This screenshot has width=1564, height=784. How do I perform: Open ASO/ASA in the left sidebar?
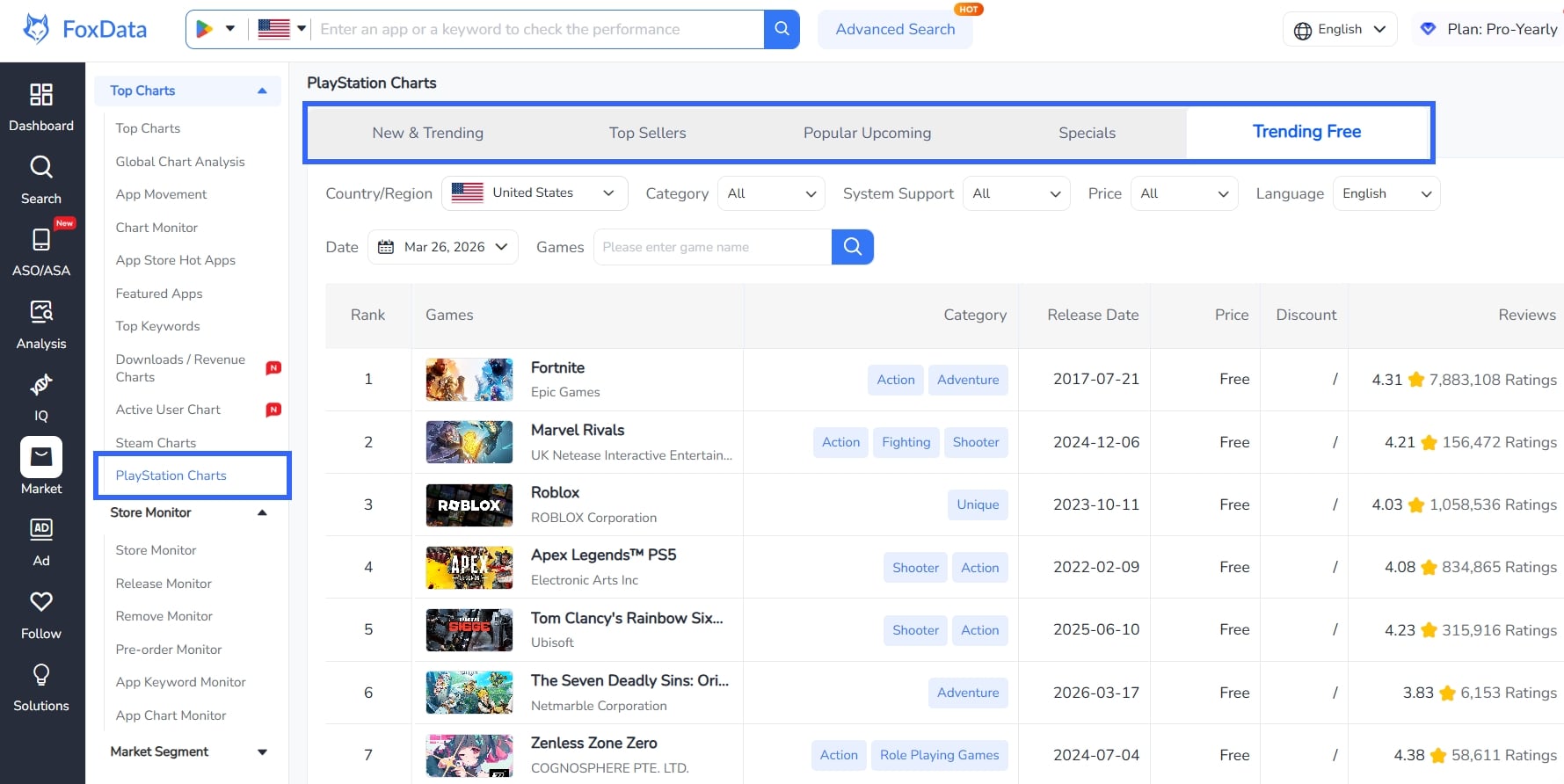(x=41, y=252)
